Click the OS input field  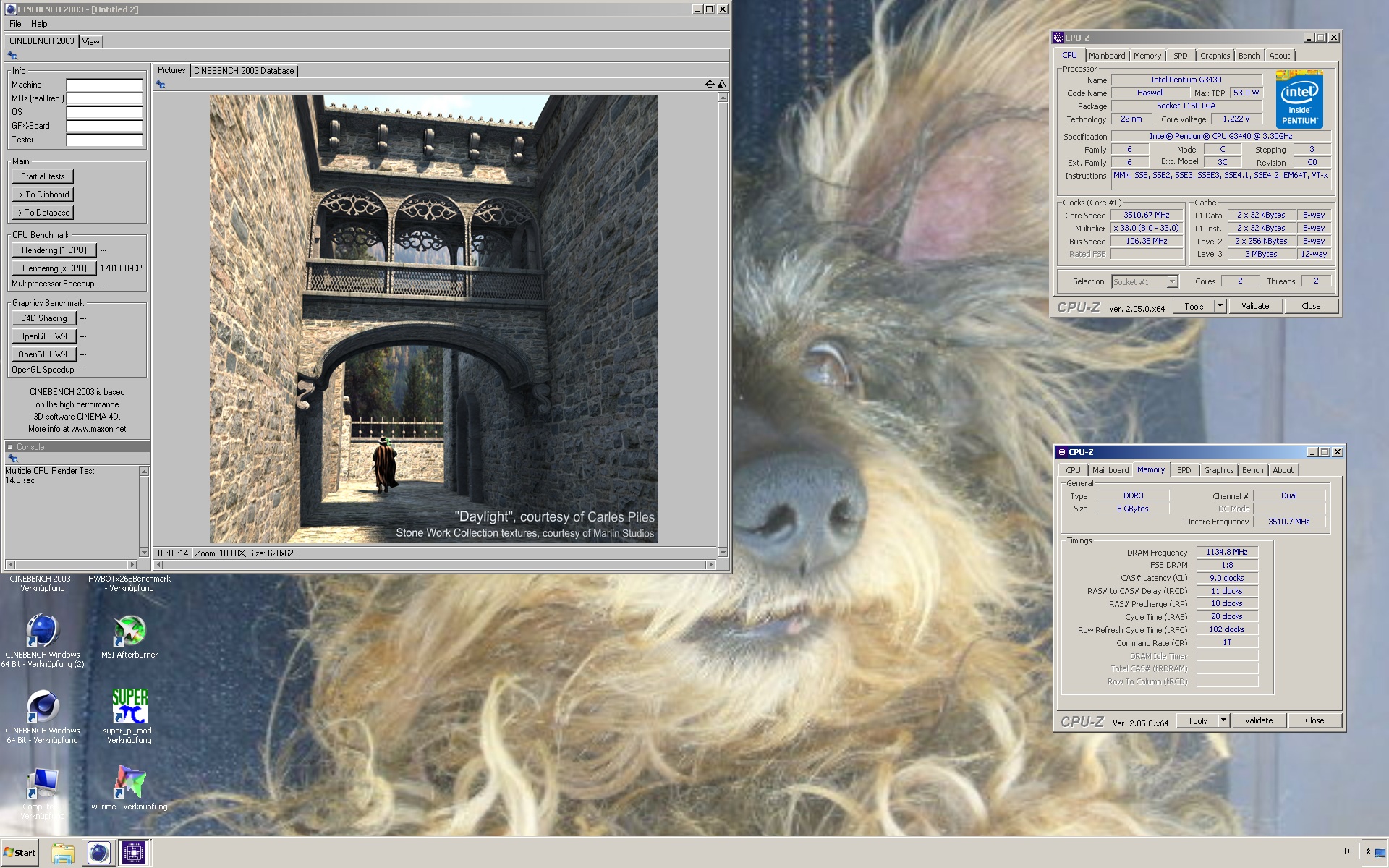(105, 112)
